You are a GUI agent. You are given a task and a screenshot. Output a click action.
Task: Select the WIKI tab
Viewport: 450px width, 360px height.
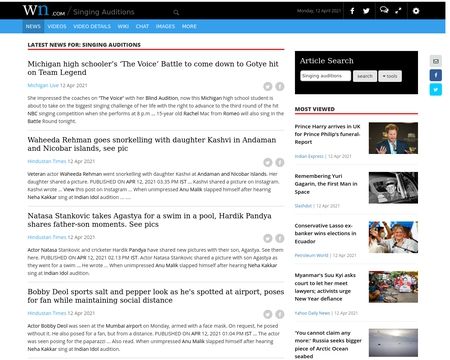click(x=123, y=26)
